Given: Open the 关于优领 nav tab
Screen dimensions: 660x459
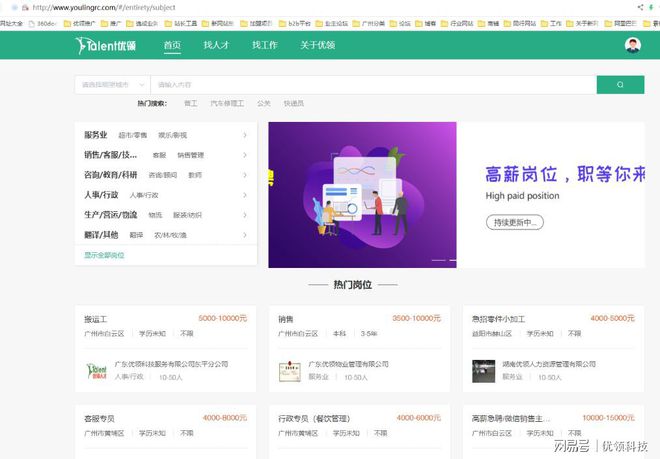Looking at the screenshot, I should [318, 45].
